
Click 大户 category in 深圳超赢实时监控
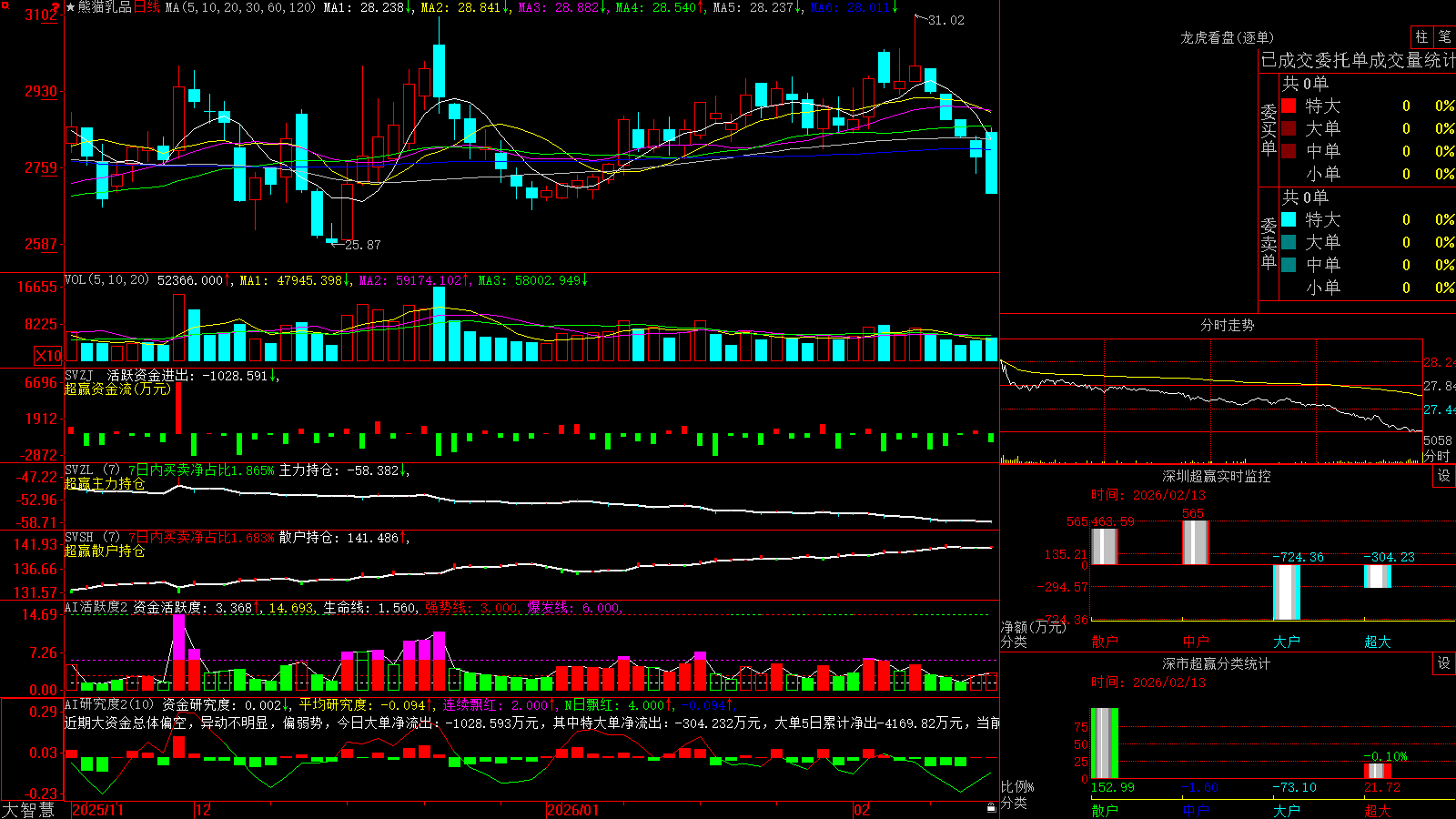tap(1287, 642)
